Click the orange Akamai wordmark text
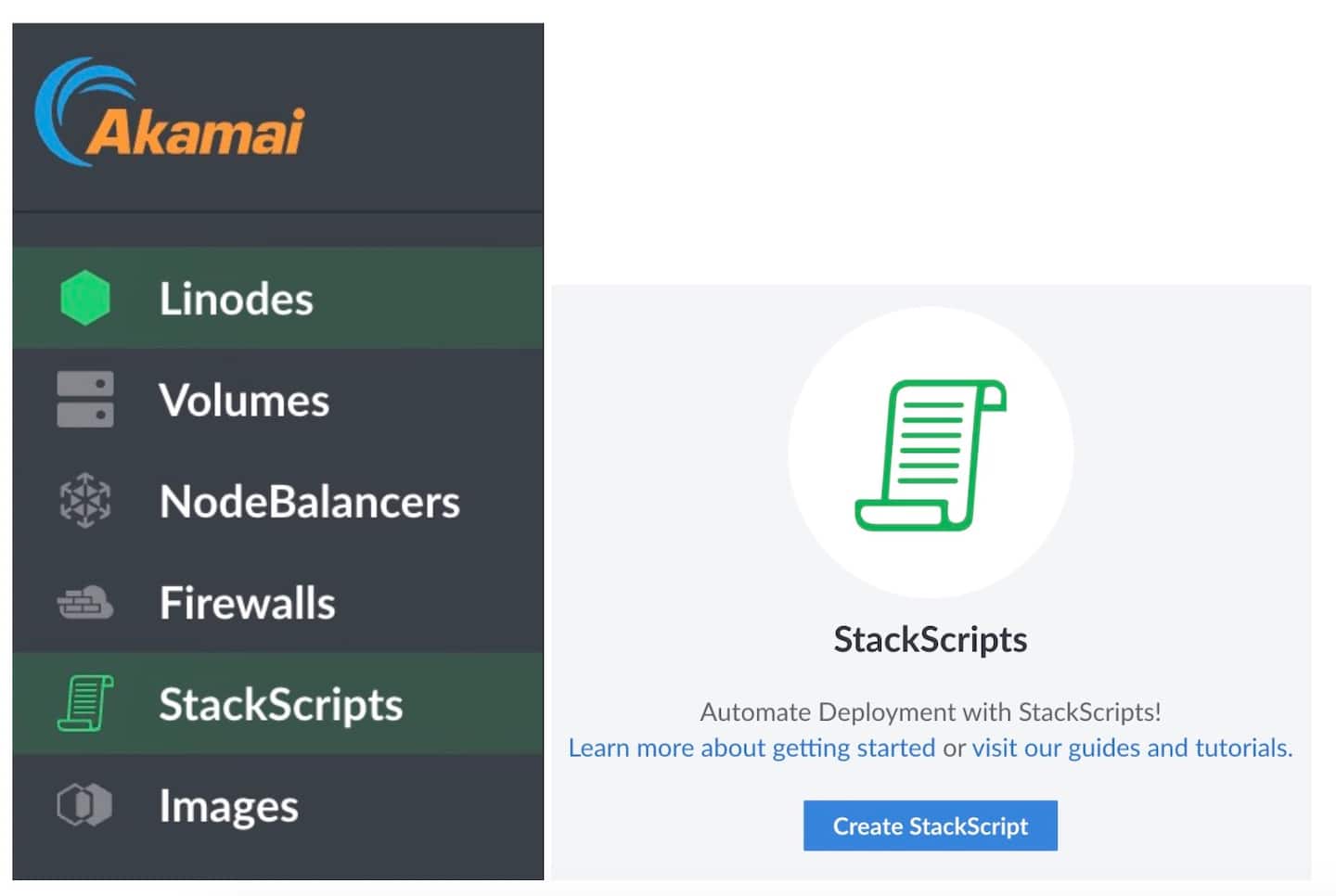Image resolution: width=1336 pixels, height=896 pixels. click(197, 132)
